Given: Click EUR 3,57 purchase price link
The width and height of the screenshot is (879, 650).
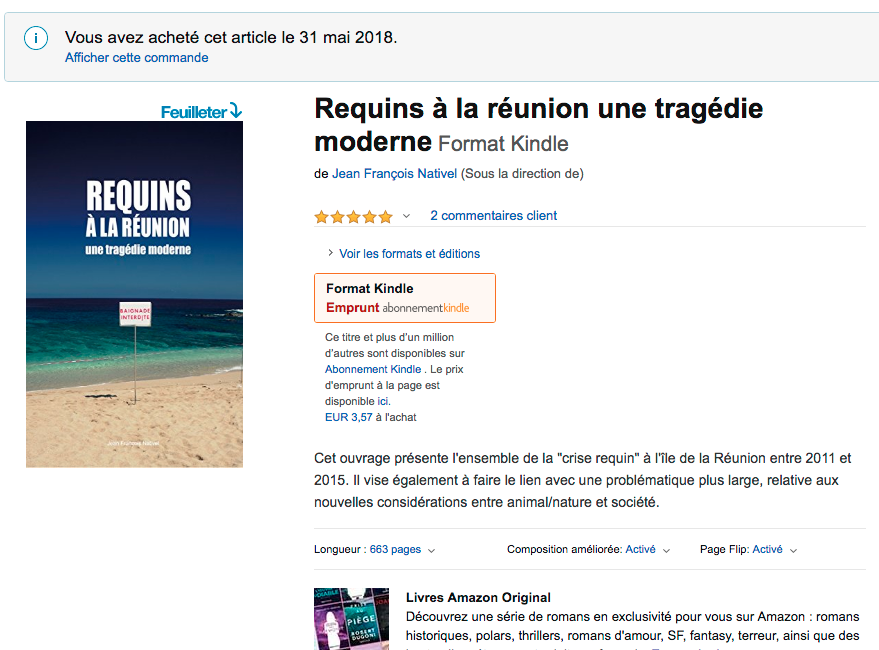Looking at the screenshot, I should coord(349,417).
